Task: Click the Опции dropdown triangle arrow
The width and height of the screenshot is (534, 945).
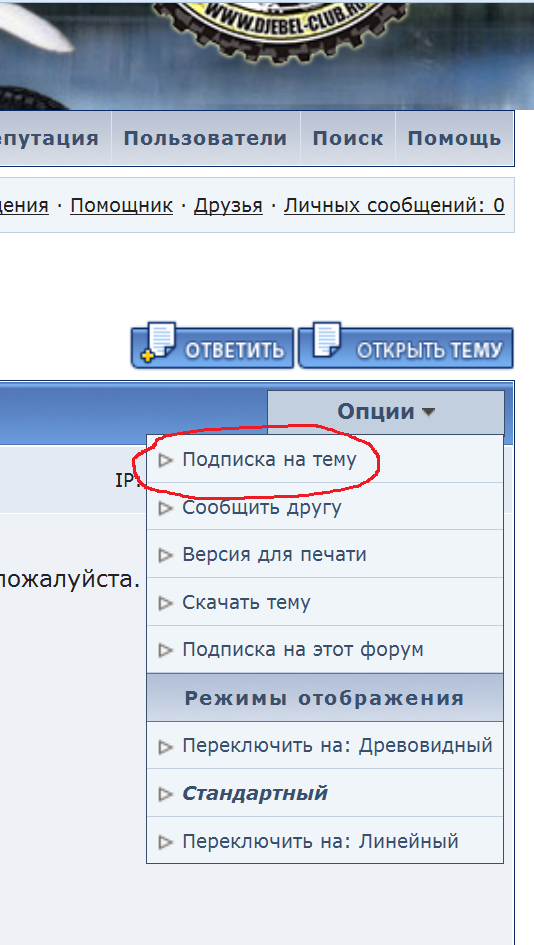Action: tap(428, 413)
